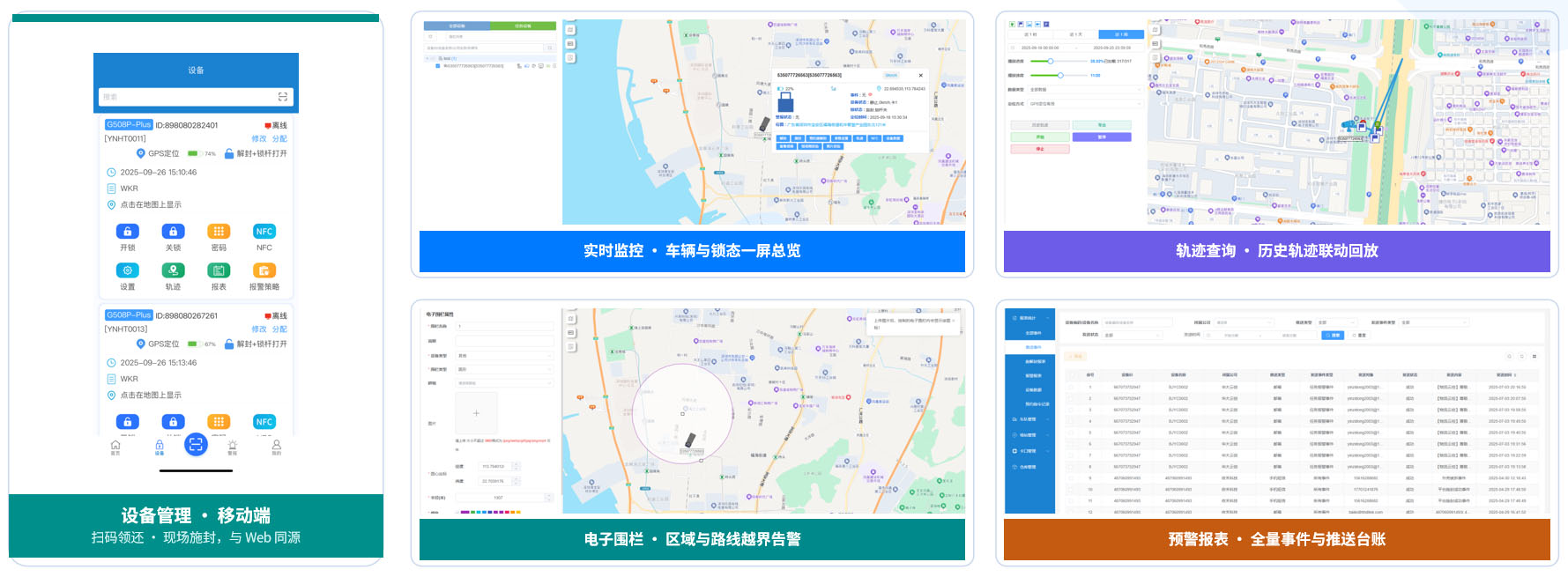This screenshot has height=577, width=1568.
Task: Click the third map tool icon in geofence map
Action: pos(571,347)
